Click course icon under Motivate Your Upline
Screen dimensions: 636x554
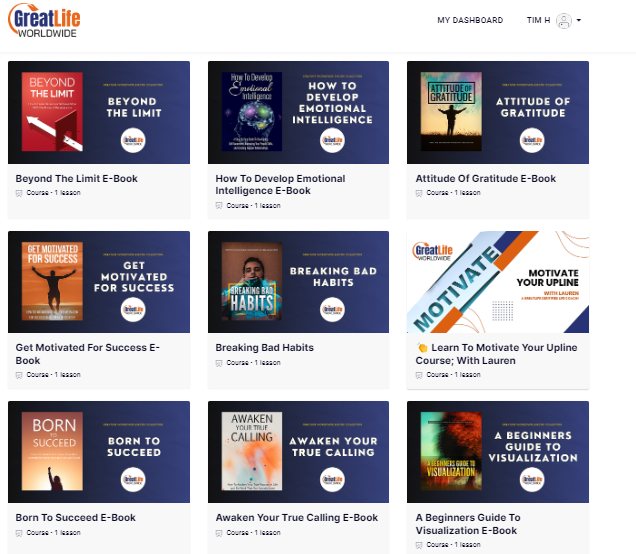[419, 375]
